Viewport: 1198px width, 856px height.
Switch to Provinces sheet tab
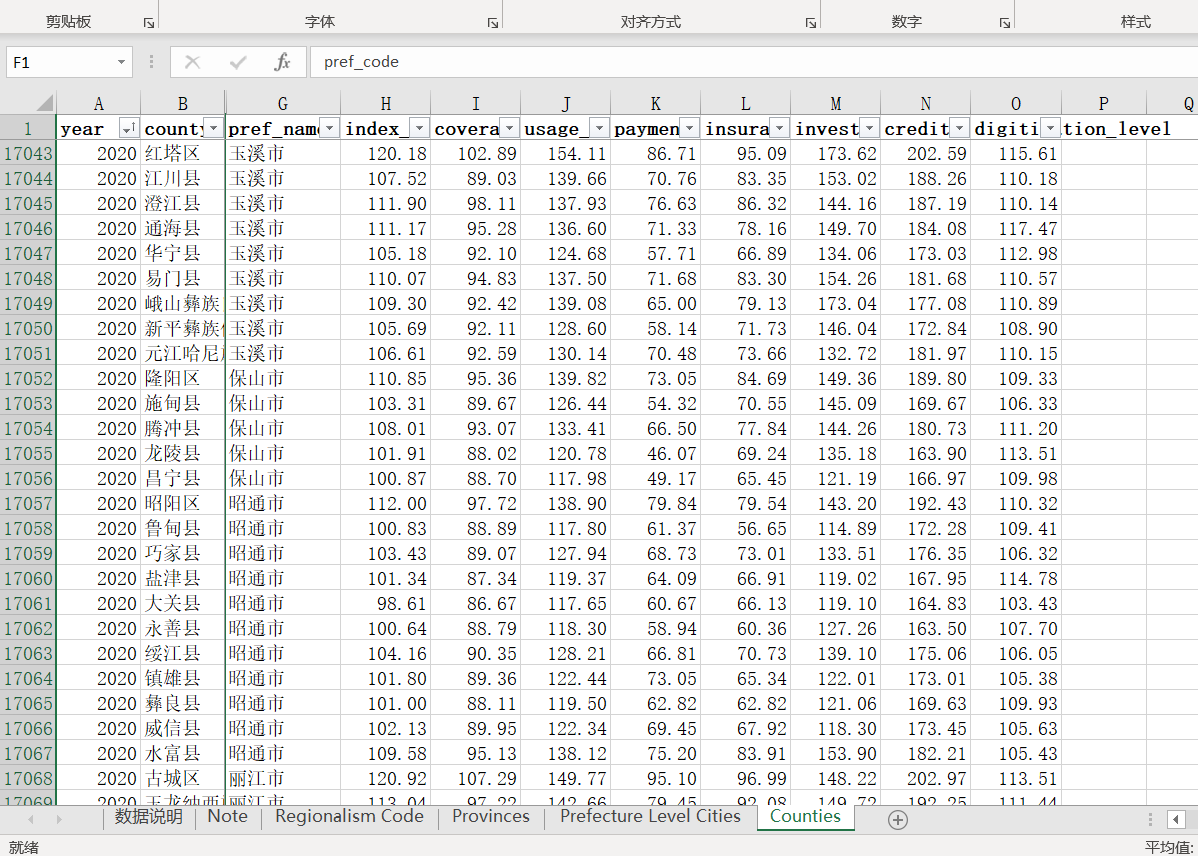coord(491,816)
